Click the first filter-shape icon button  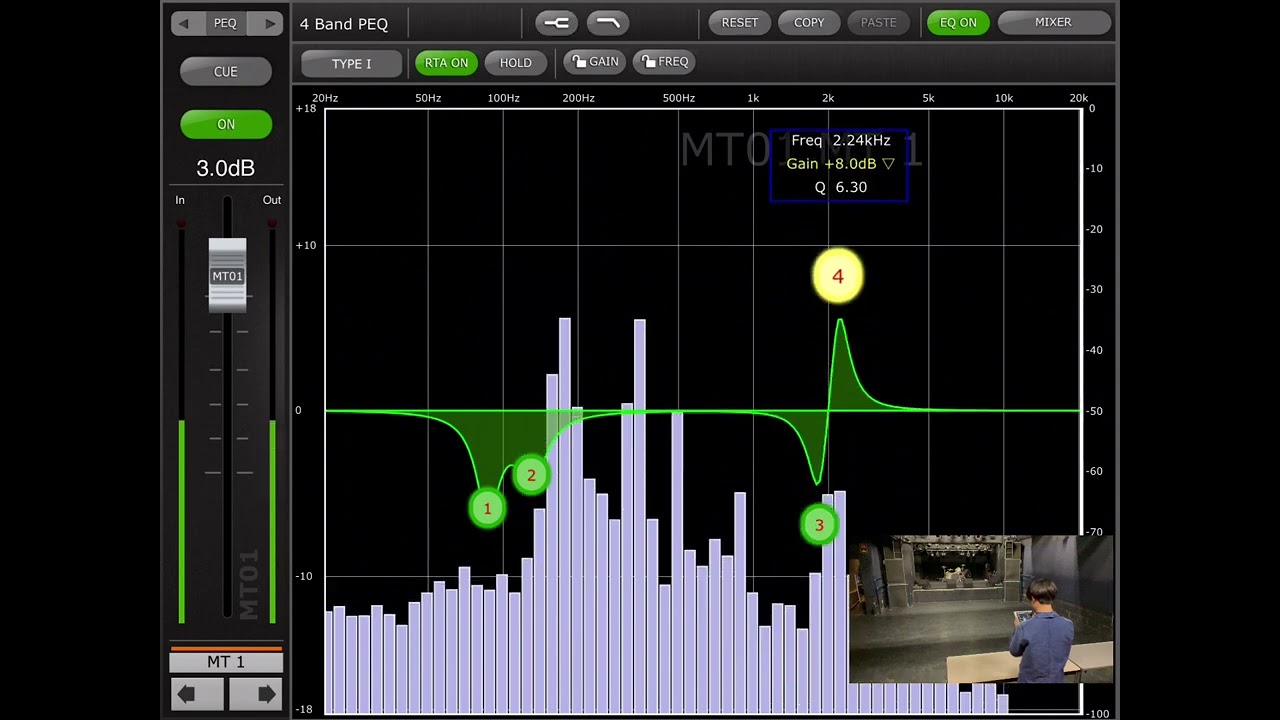(x=556, y=22)
